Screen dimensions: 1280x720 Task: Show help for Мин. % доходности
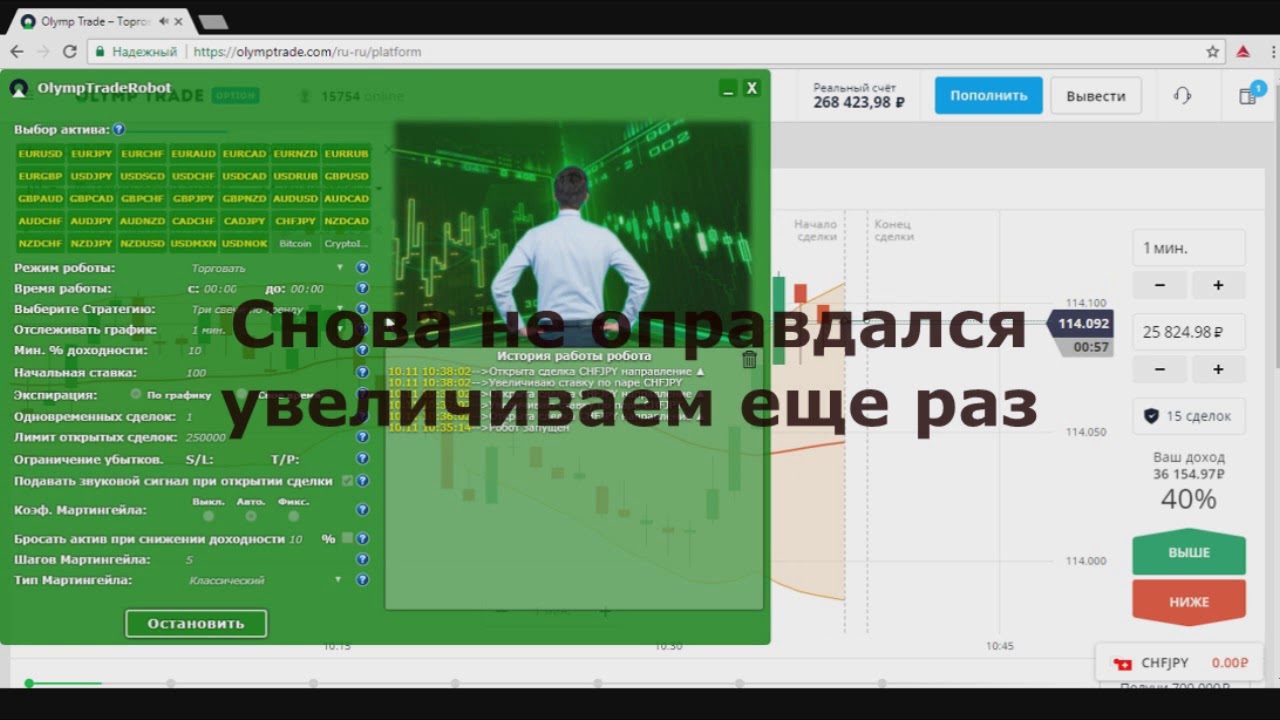362,351
